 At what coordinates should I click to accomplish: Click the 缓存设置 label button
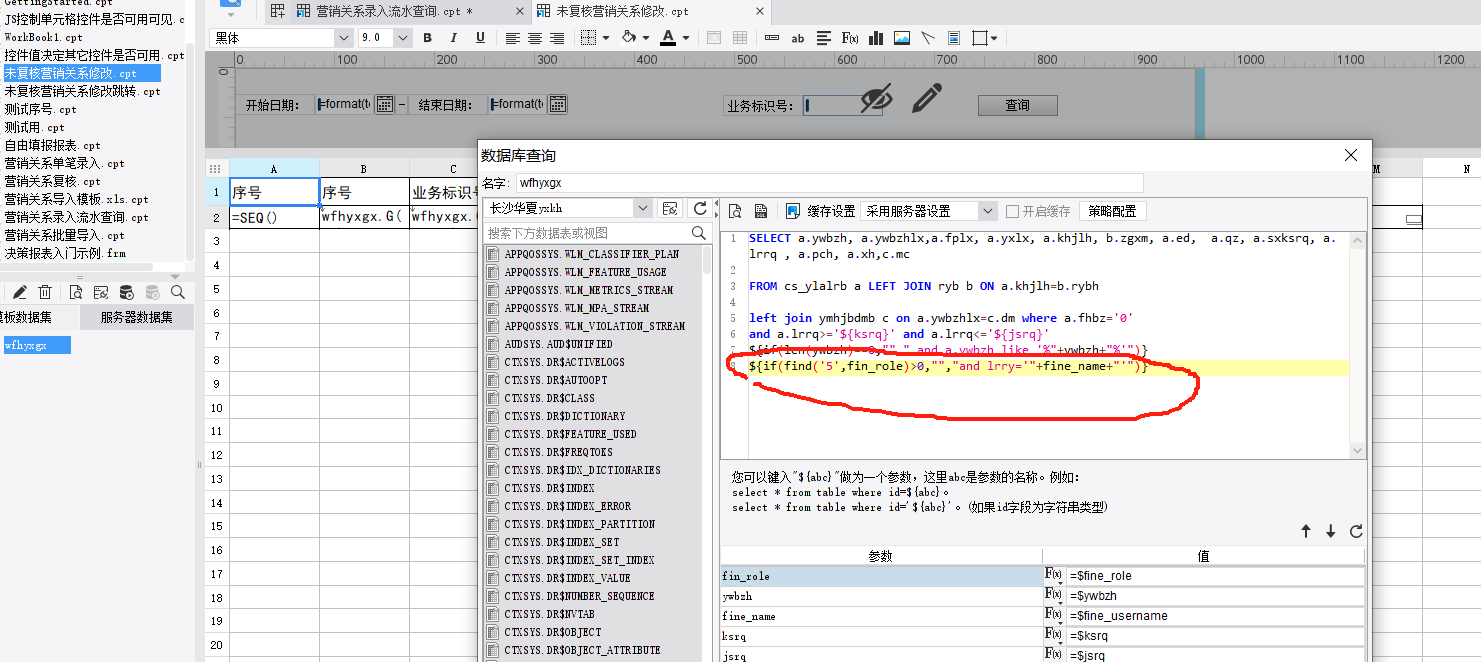point(831,211)
